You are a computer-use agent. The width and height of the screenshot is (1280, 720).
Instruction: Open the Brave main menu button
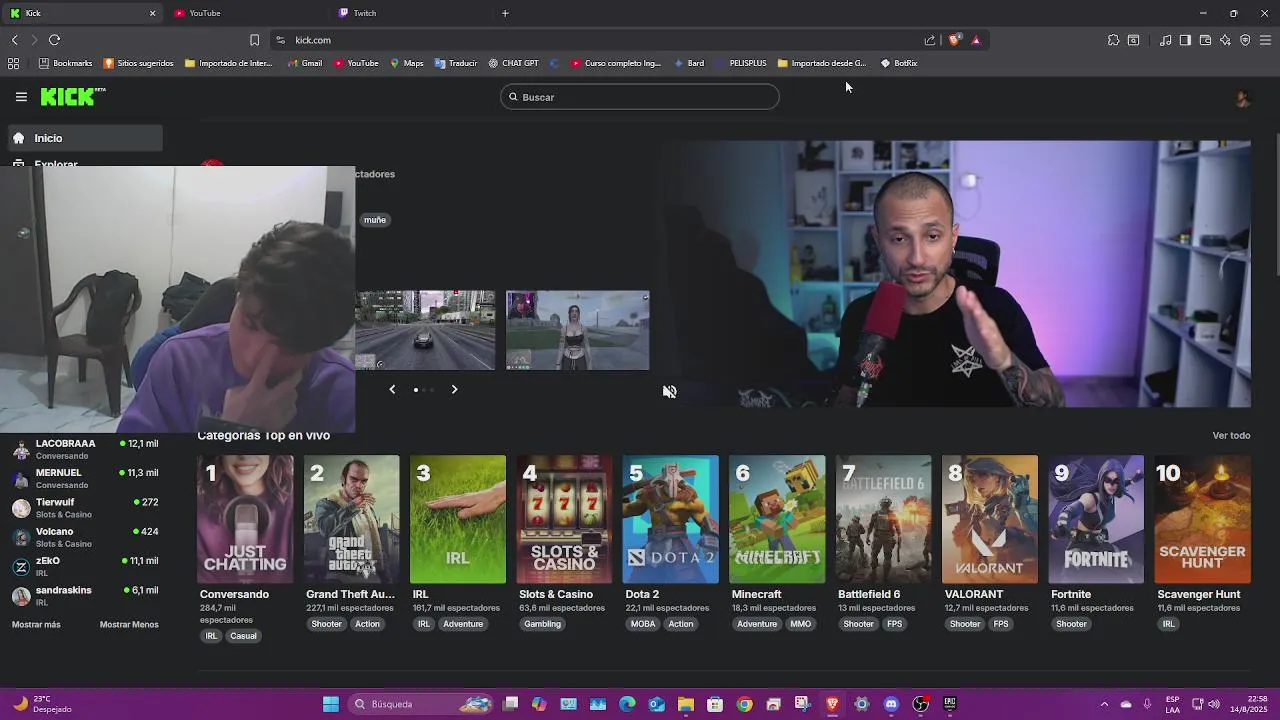pyautogui.click(x=1265, y=40)
